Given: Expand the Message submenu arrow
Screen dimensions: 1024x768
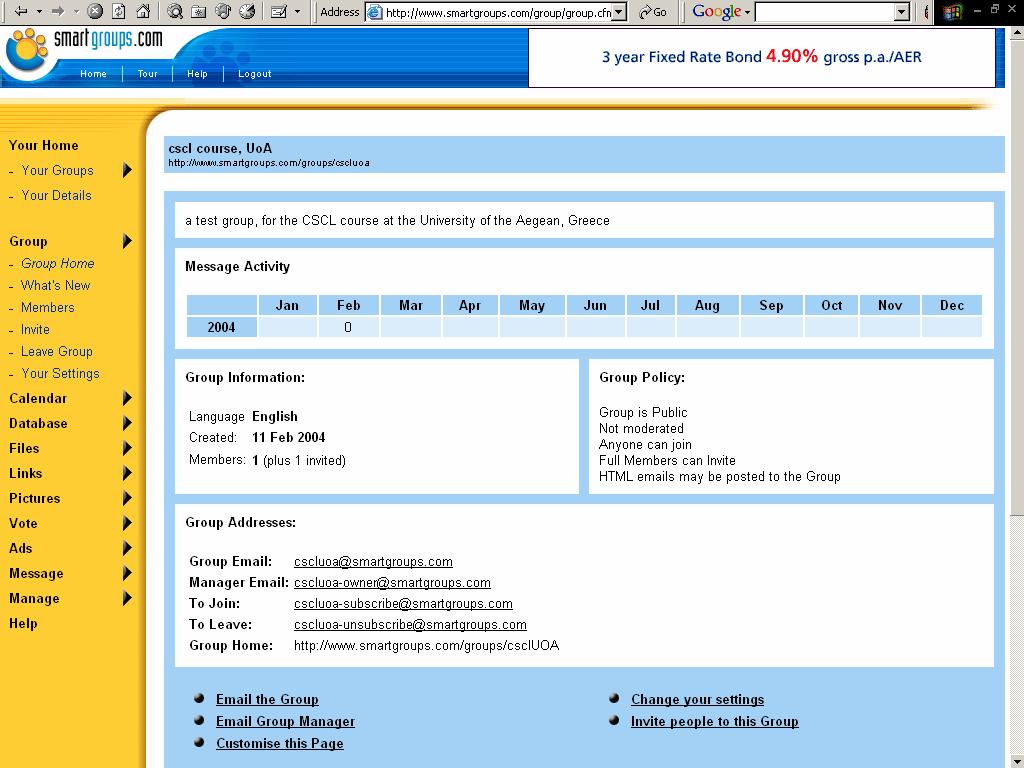Looking at the screenshot, I should [x=127, y=573].
